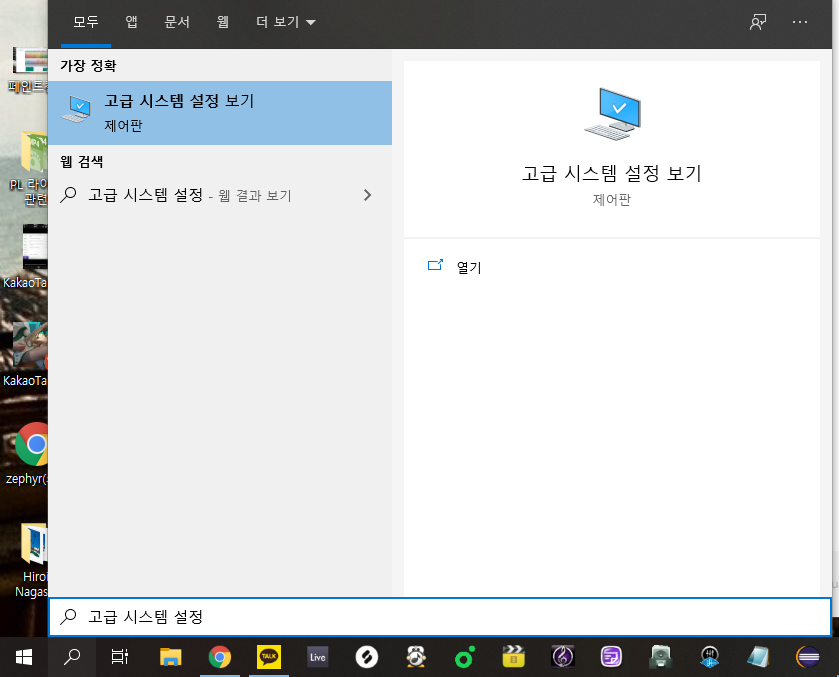Launch the Live app from taskbar
The height and width of the screenshot is (677, 839).
[x=318, y=657]
